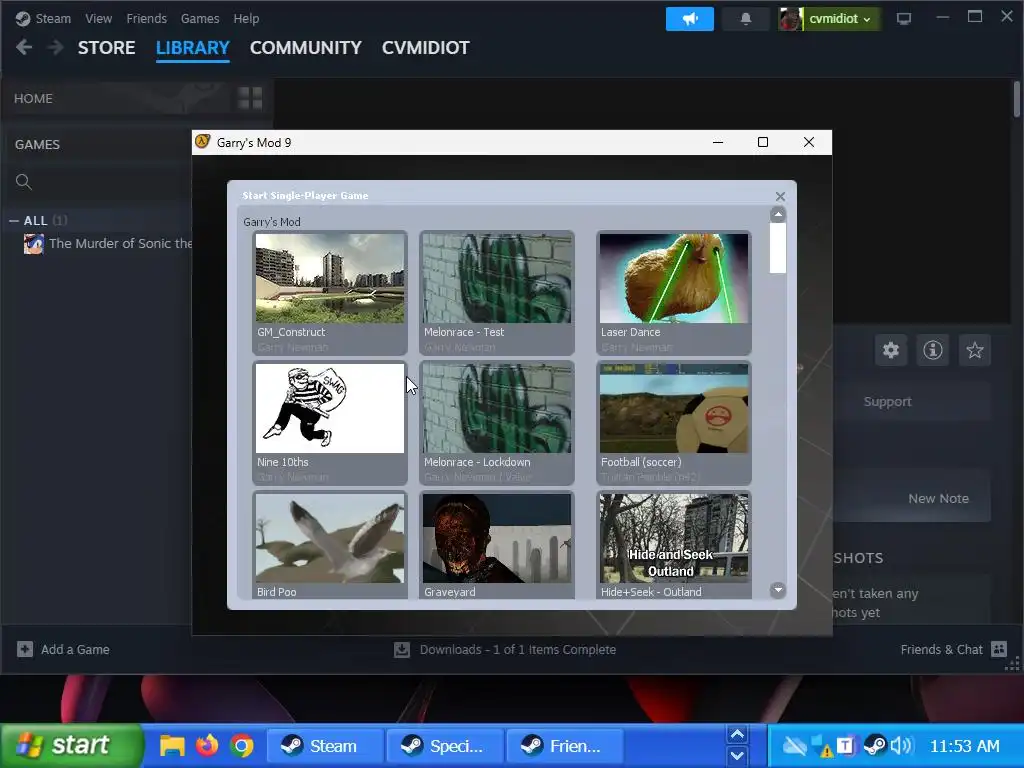Screen dimensions: 1024x768
Task: Go forward with the Steam forward arrow
Action: click(56, 47)
